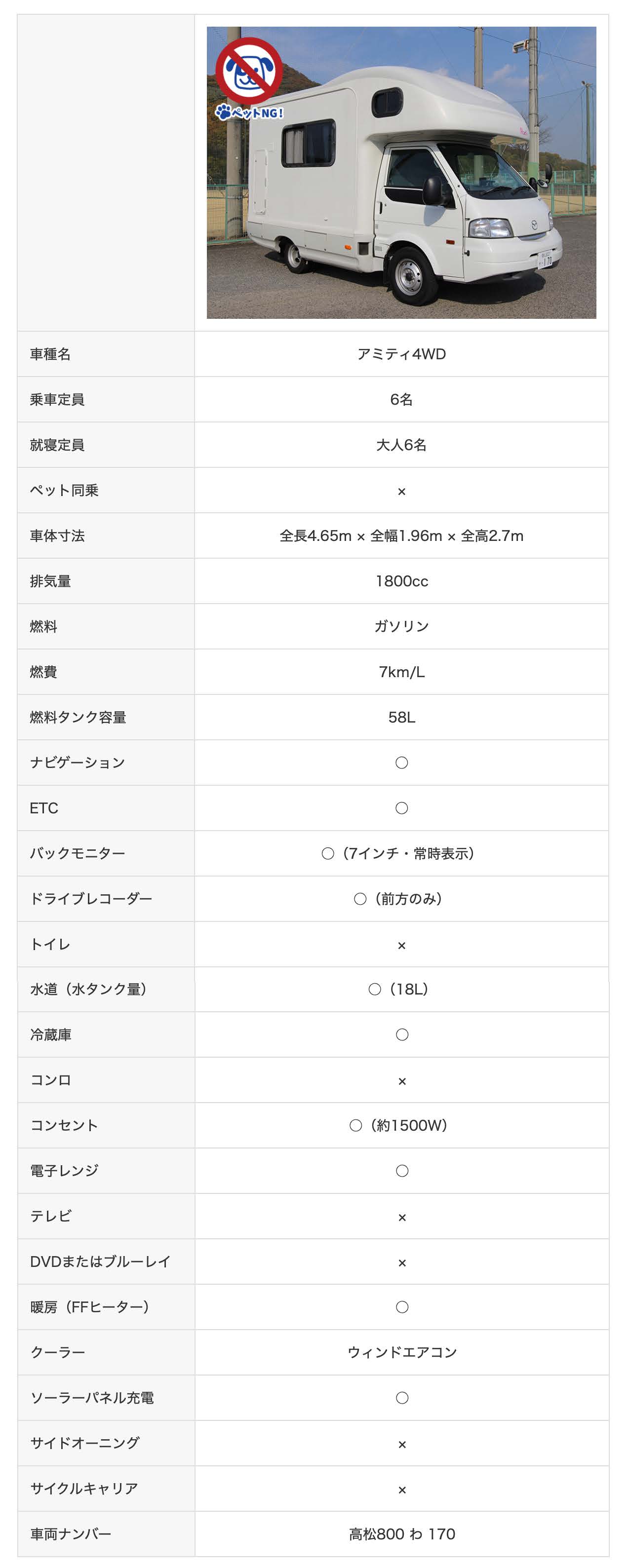Image resolution: width=631 pixels, height=1568 pixels.
Task: Click the circle mark in ソーラーパネル充電 row
Action: pyautogui.click(x=402, y=1398)
